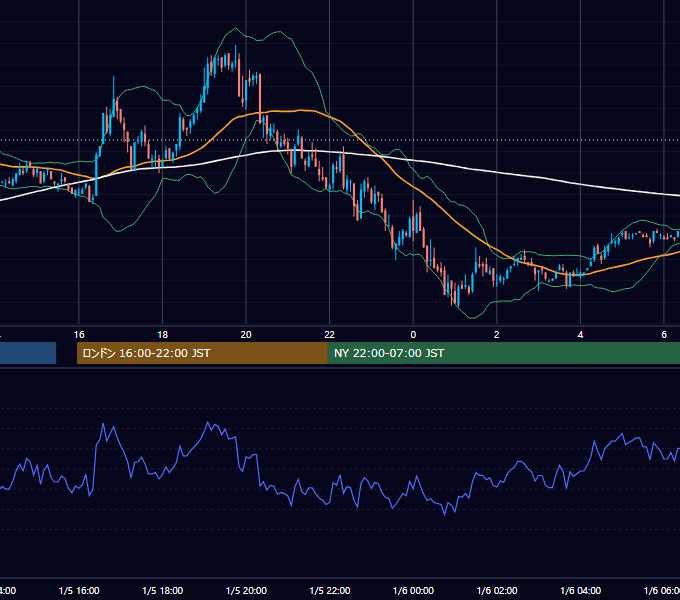Click the "1/5 18:00" date label
This screenshot has width=680, height=600.
coord(163,590)
